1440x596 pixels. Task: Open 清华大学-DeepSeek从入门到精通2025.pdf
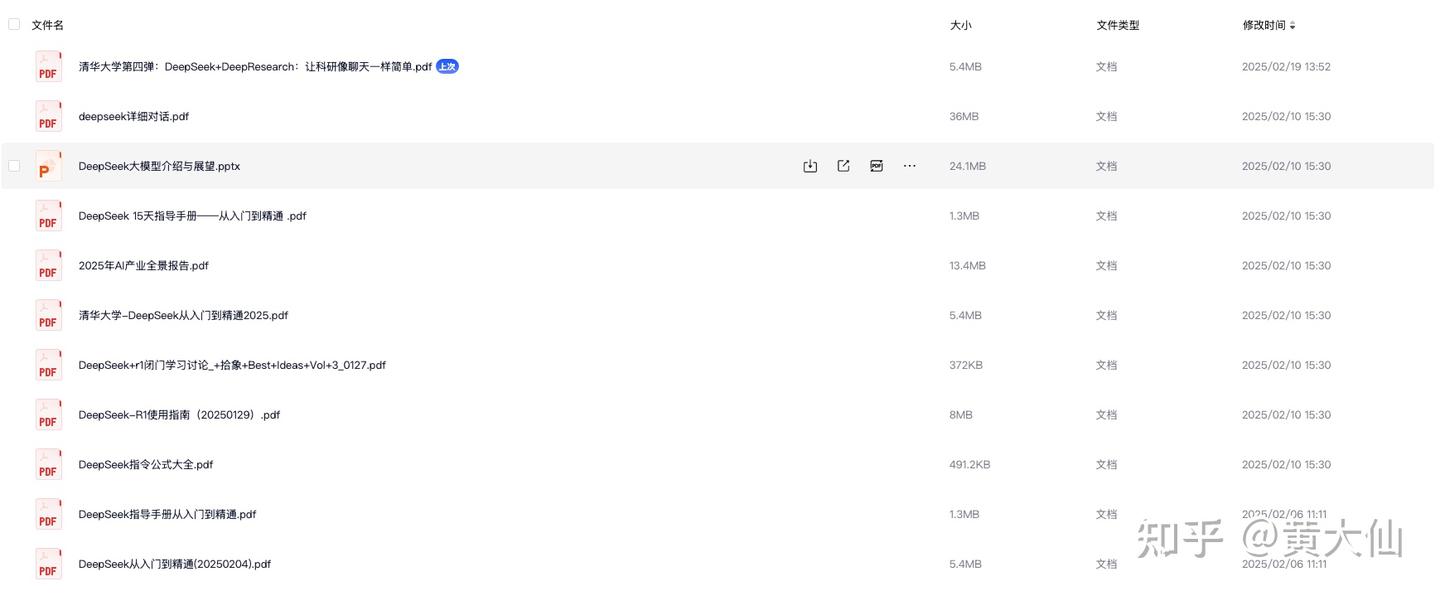click(x=183, y=316)
